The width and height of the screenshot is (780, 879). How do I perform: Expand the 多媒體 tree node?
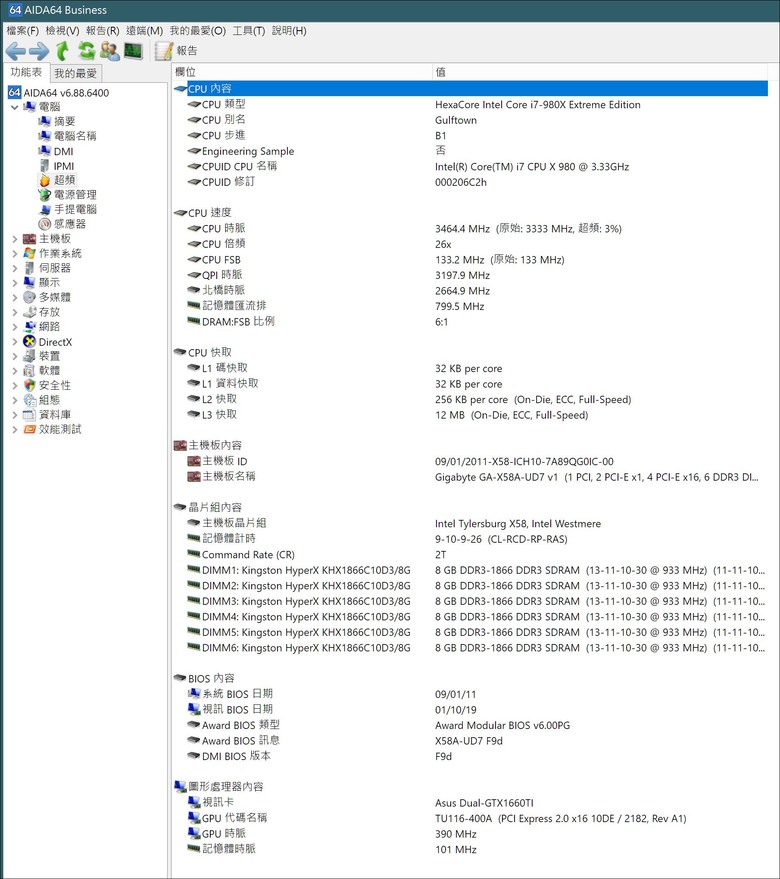point(15,297)
